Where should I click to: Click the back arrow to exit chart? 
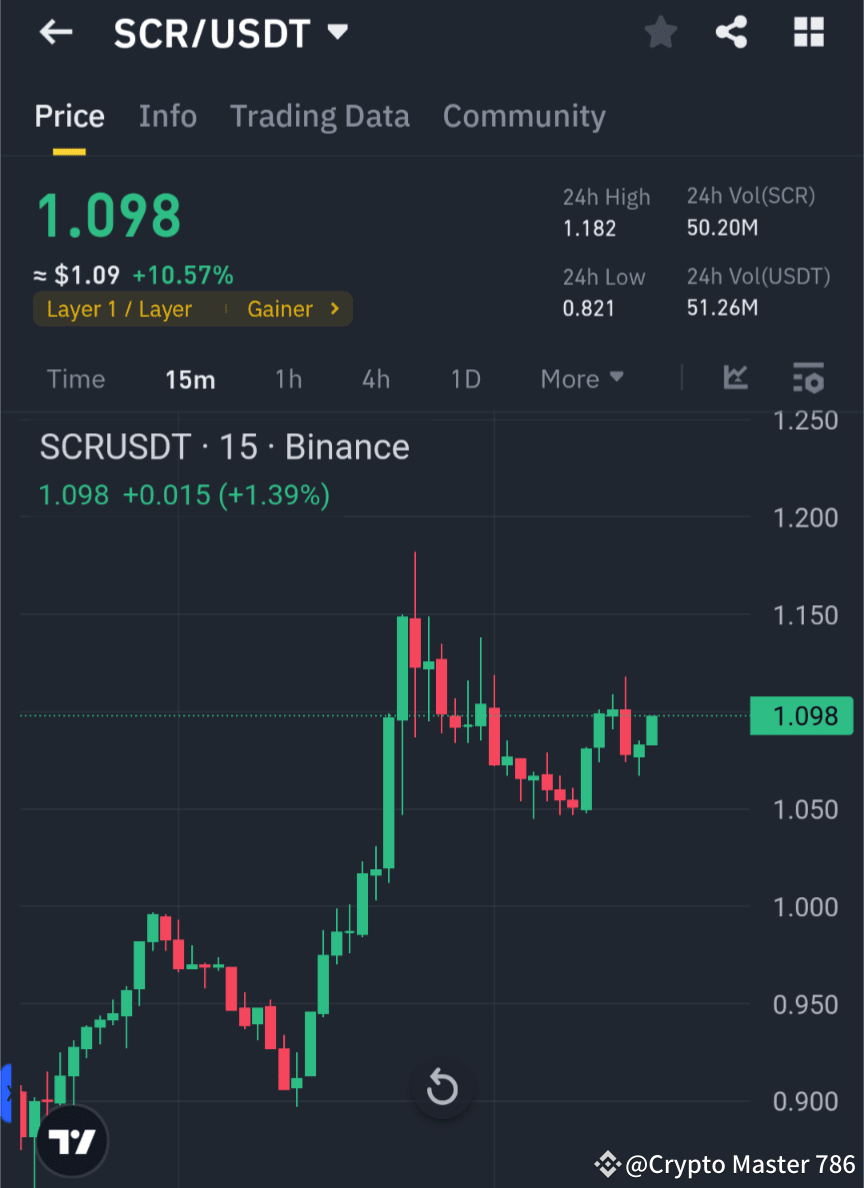pos(55,32)
